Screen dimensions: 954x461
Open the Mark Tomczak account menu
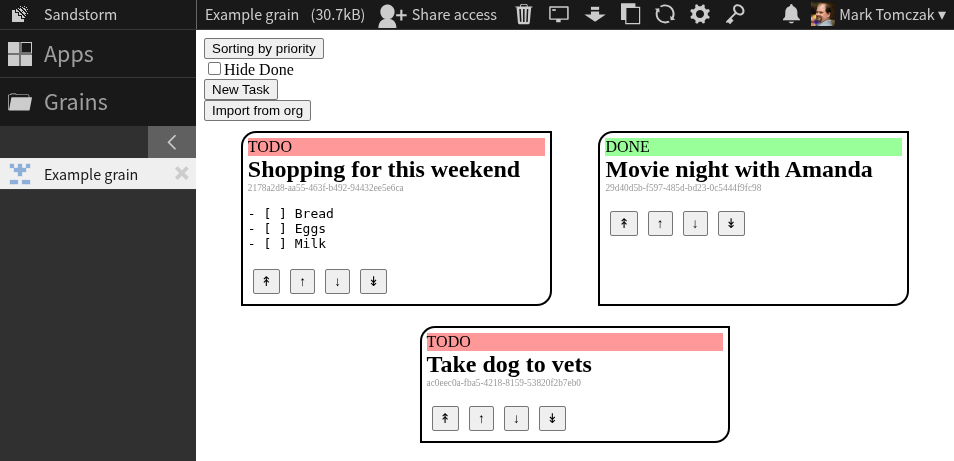[880, 14]
